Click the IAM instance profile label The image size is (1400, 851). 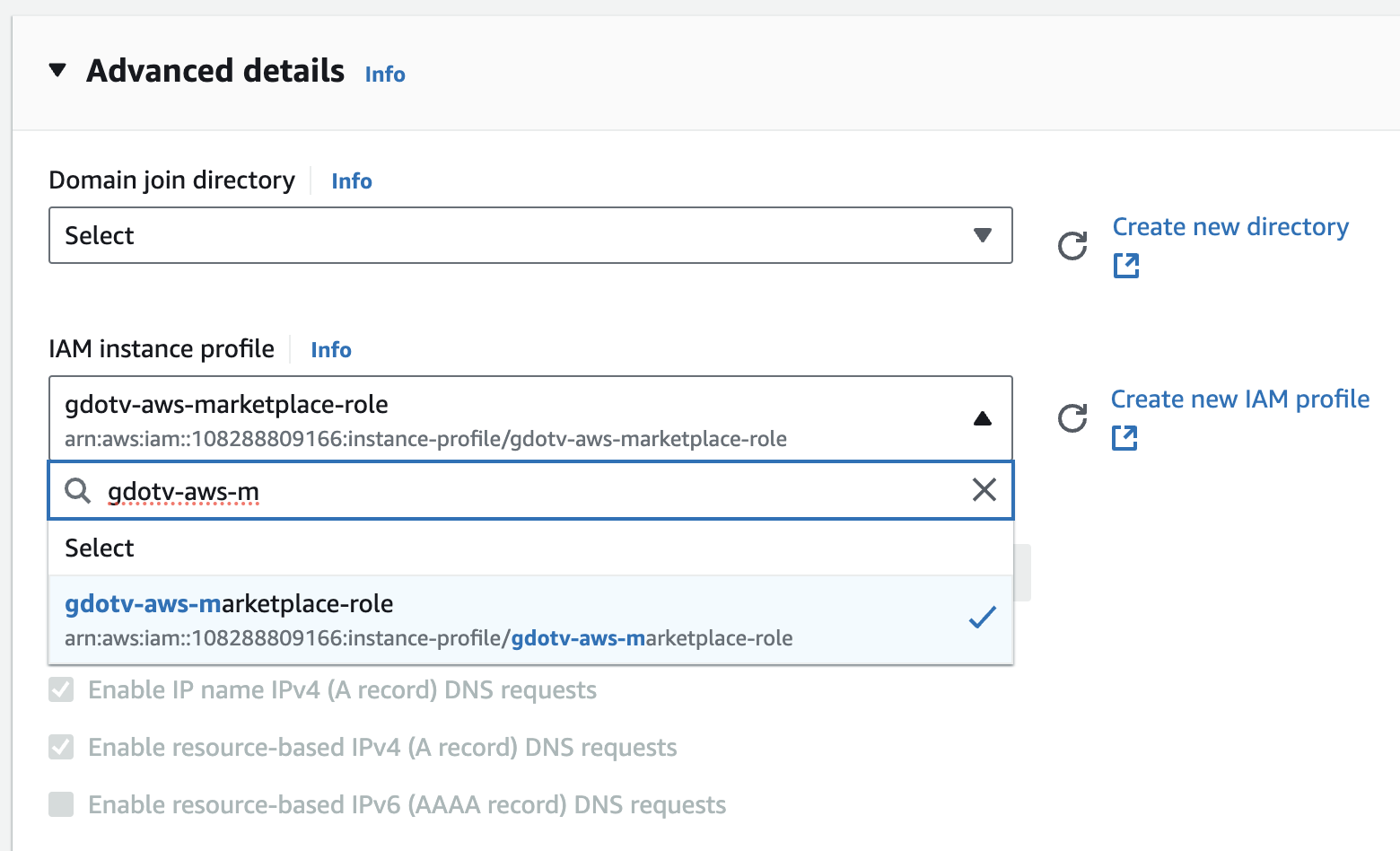[x=162, y=348]
